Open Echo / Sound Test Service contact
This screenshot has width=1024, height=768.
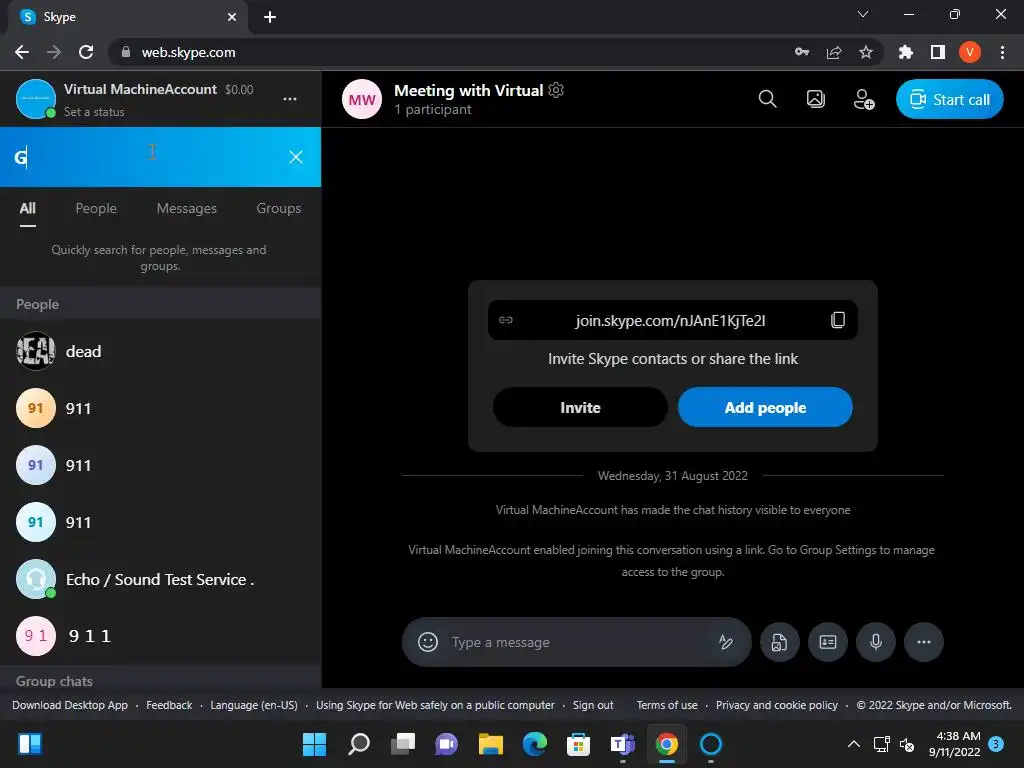click(x=161, y=579)
